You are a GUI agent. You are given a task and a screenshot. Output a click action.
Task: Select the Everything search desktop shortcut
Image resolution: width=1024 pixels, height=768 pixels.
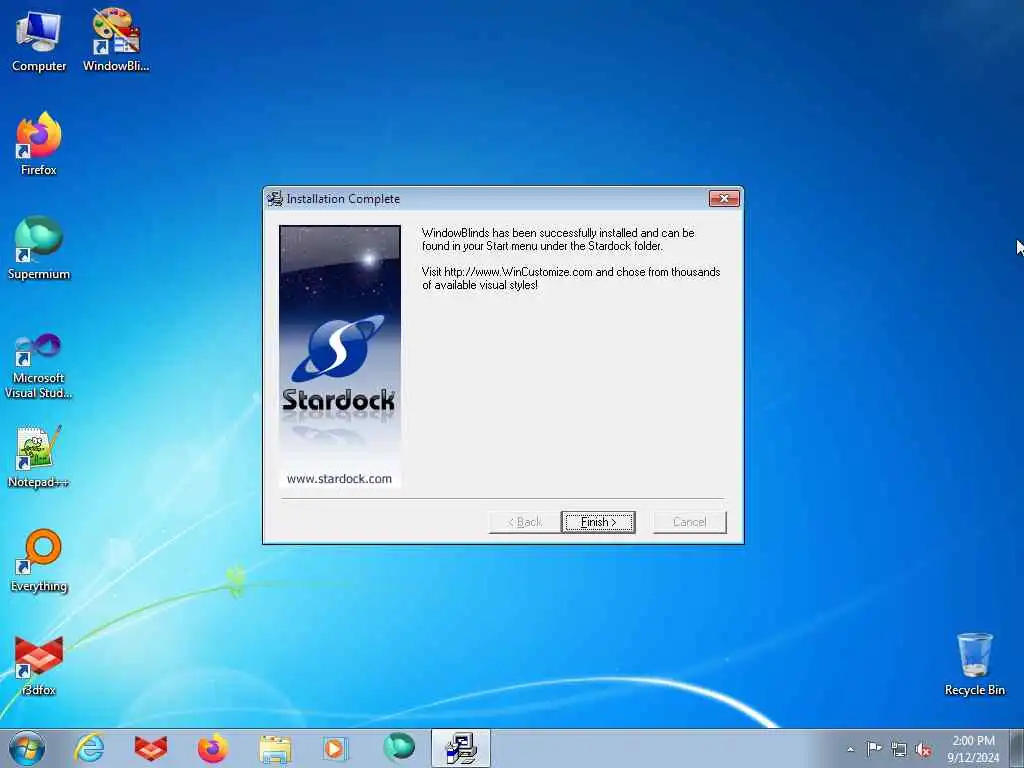(39, 560)
